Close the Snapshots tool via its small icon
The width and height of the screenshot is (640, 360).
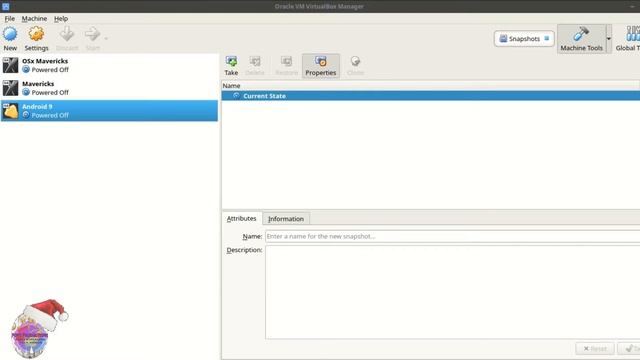pos(547,38)
